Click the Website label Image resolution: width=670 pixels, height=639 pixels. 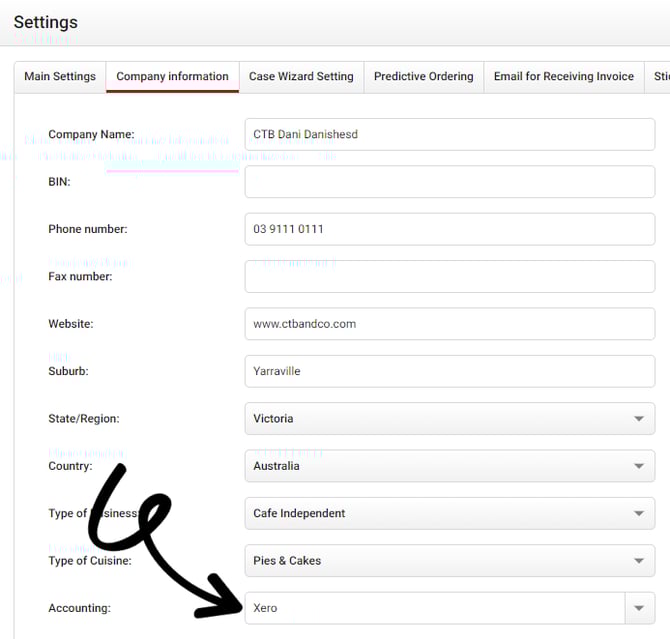71,324
